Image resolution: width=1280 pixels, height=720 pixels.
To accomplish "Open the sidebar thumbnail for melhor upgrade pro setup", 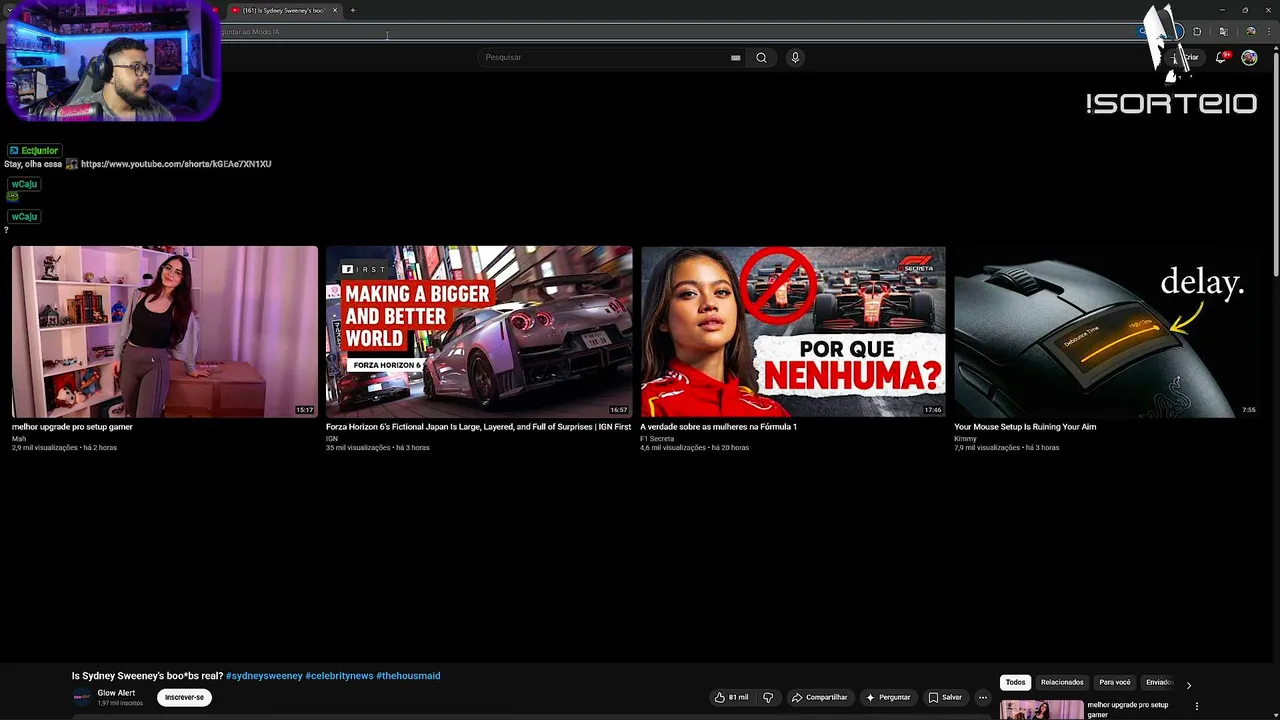I will tap(1041, 710).
